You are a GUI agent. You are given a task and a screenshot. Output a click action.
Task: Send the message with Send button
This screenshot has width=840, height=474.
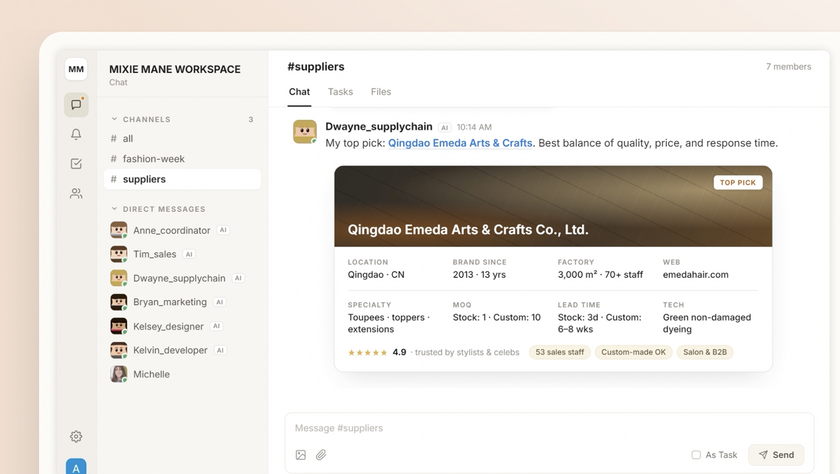point(776,455)
